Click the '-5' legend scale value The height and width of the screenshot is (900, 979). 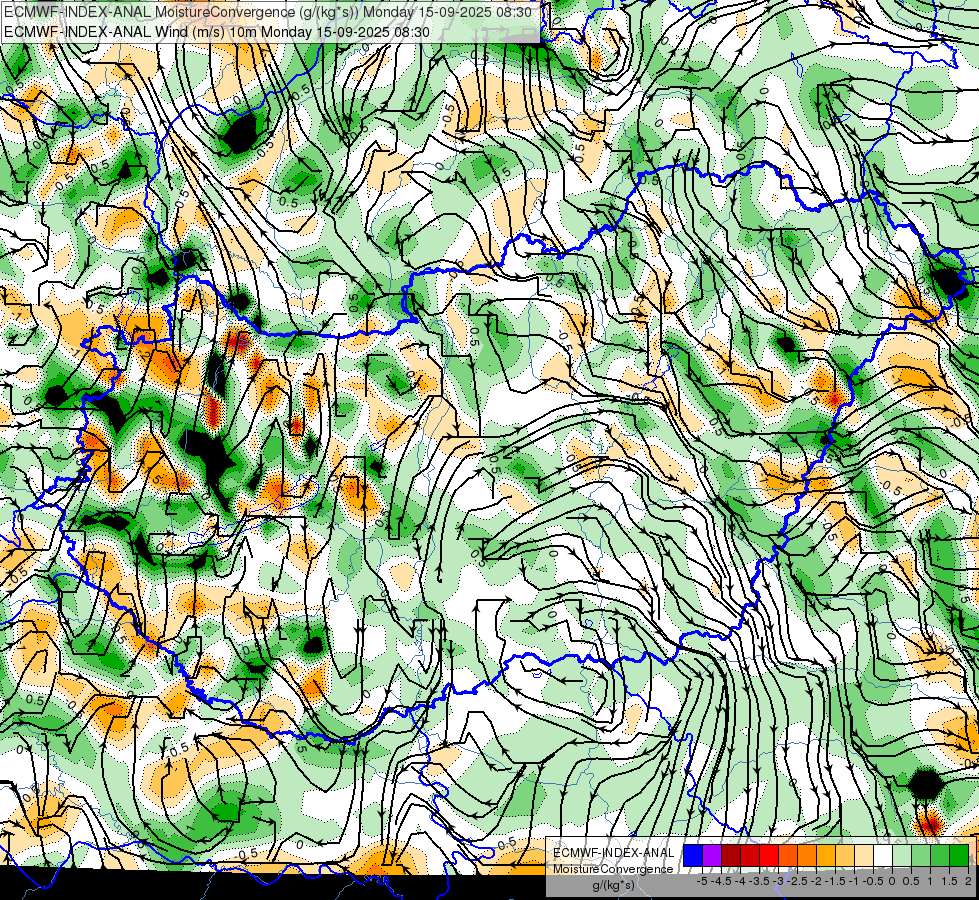coord(702,881)
